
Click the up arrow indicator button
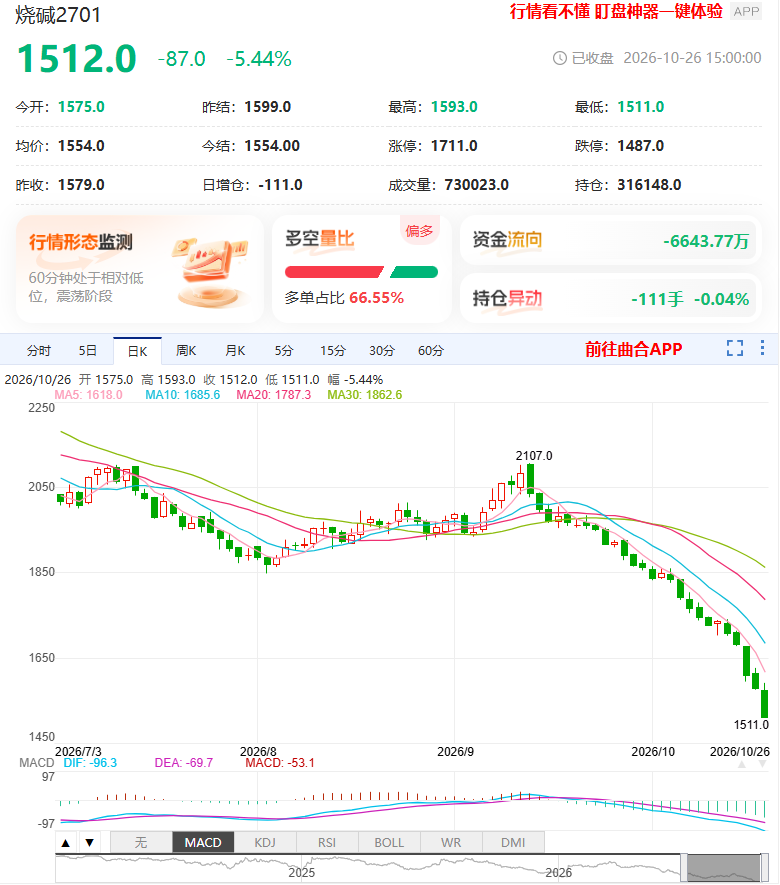click(x=65, y=843)
